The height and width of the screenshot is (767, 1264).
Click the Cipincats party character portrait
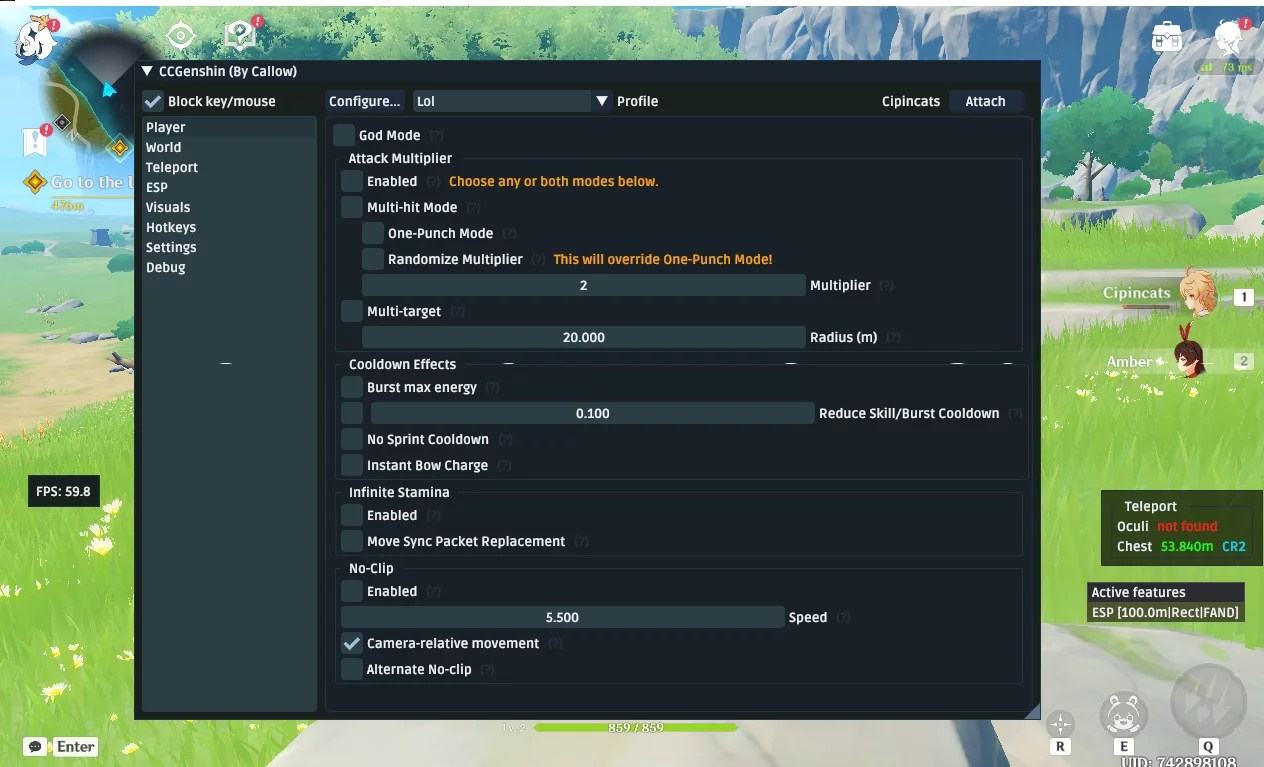1196,293
